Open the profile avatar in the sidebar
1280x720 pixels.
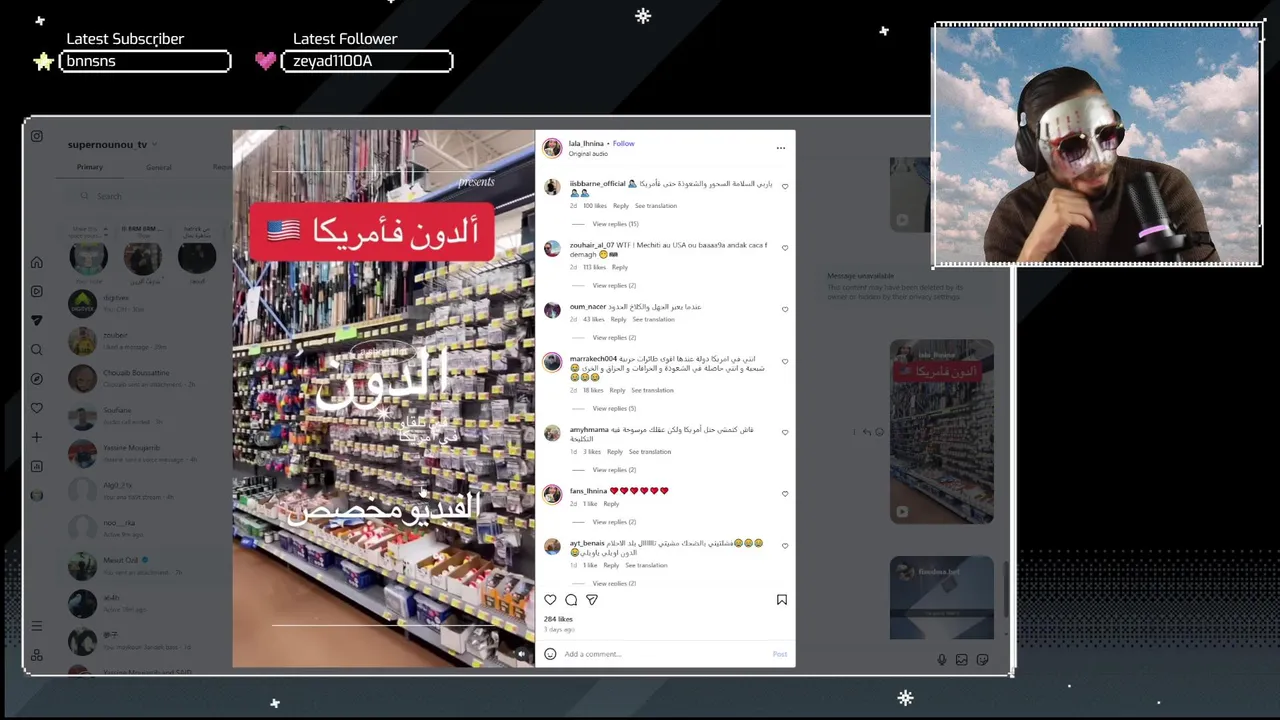click(37, 495)
